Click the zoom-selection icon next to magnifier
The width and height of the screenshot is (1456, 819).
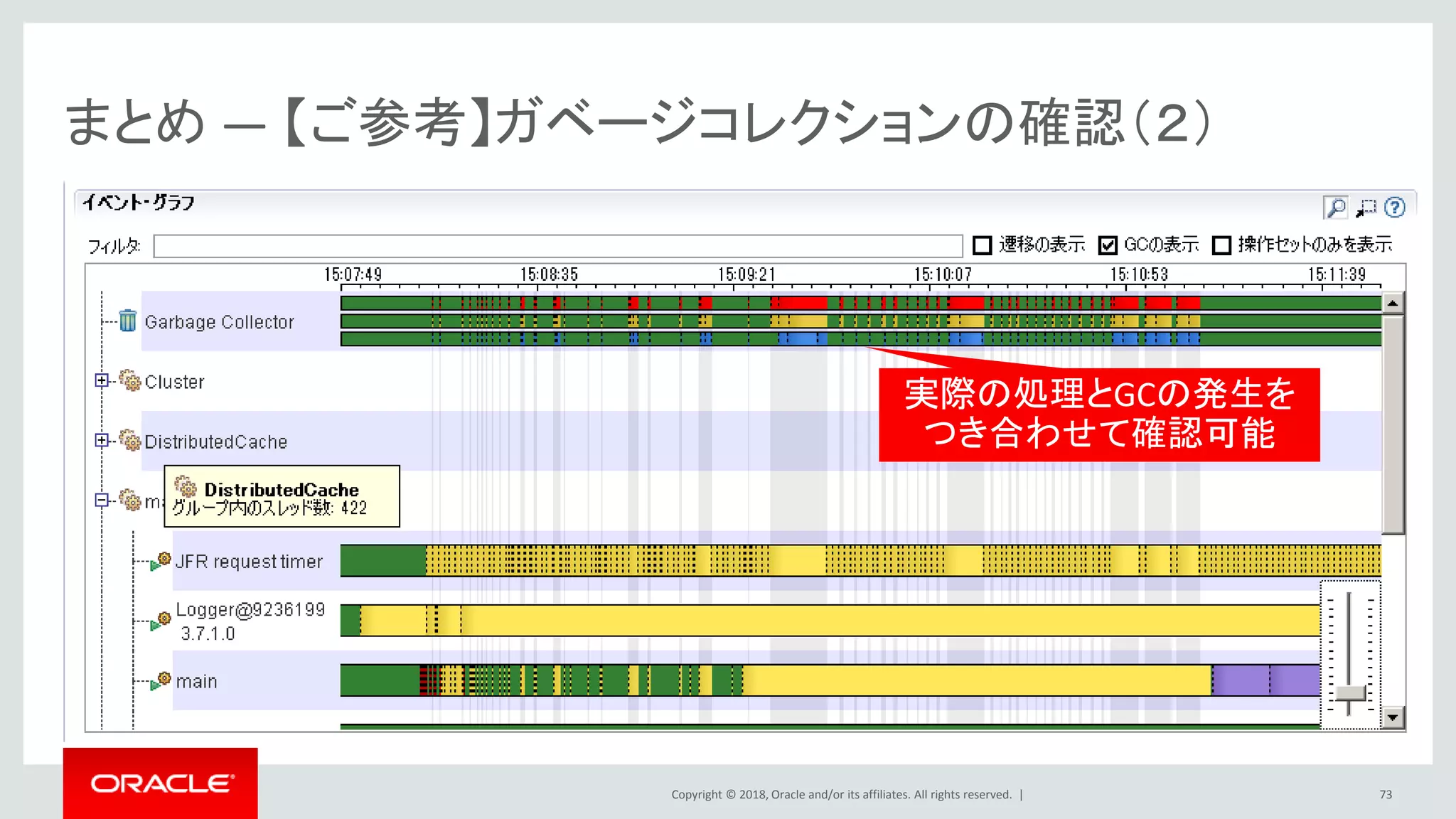[1366, 208]
